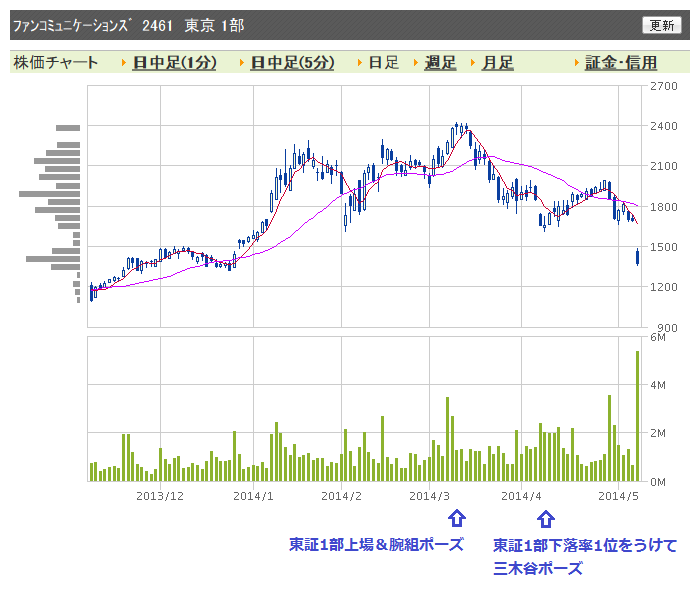697x594 pixels.
Task: Switch to the 週足 weekly chart
Action: click(x=440, y=63)
